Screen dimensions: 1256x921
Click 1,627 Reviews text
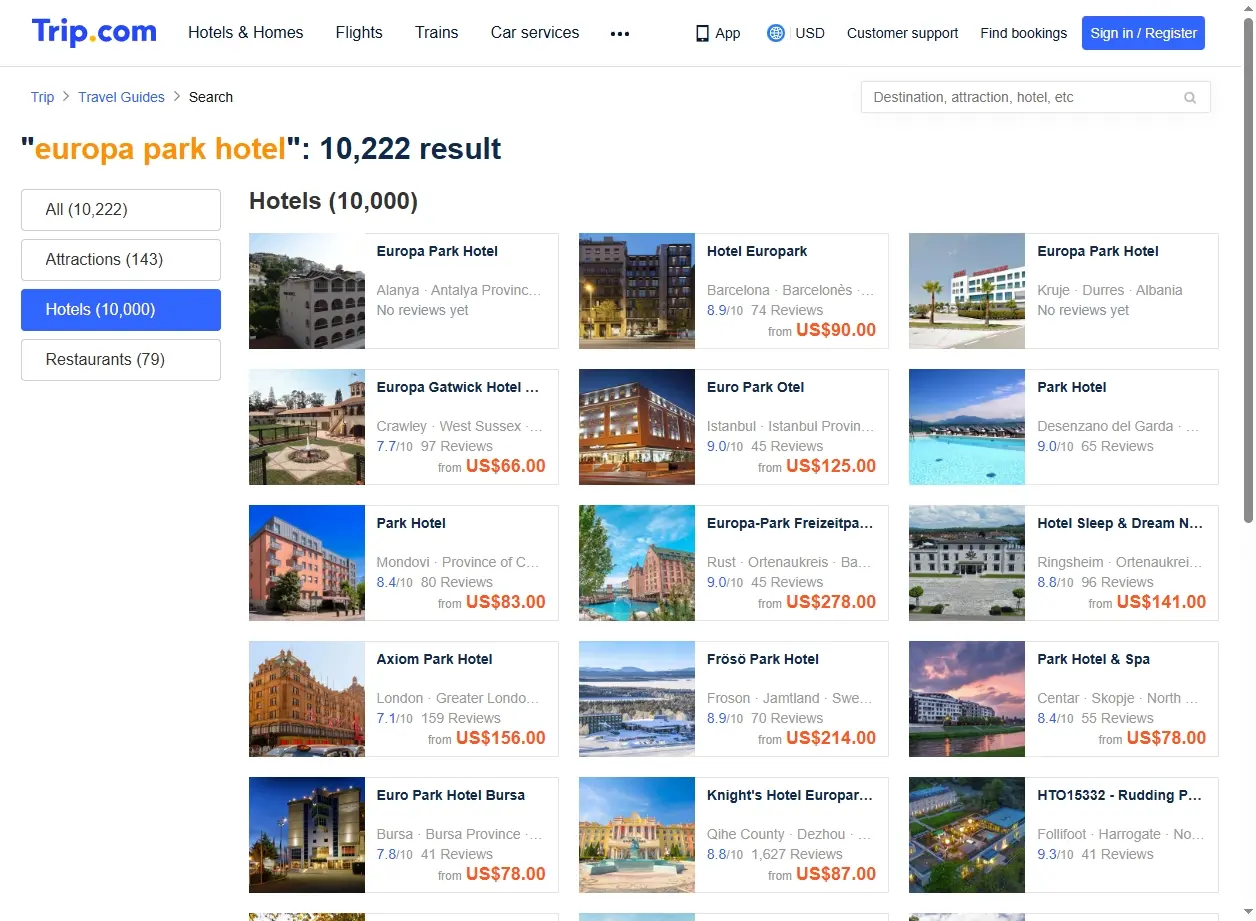797,854
